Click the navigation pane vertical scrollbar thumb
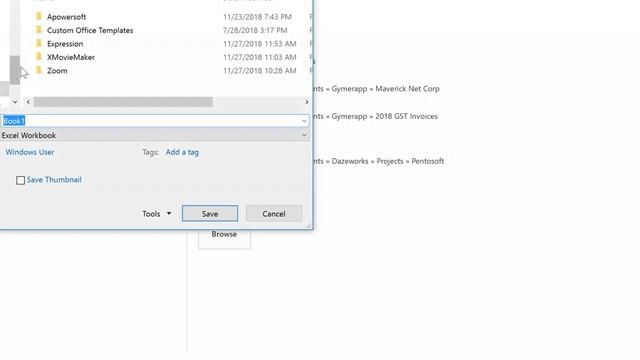The image size is (640, 360). [15, 70]
